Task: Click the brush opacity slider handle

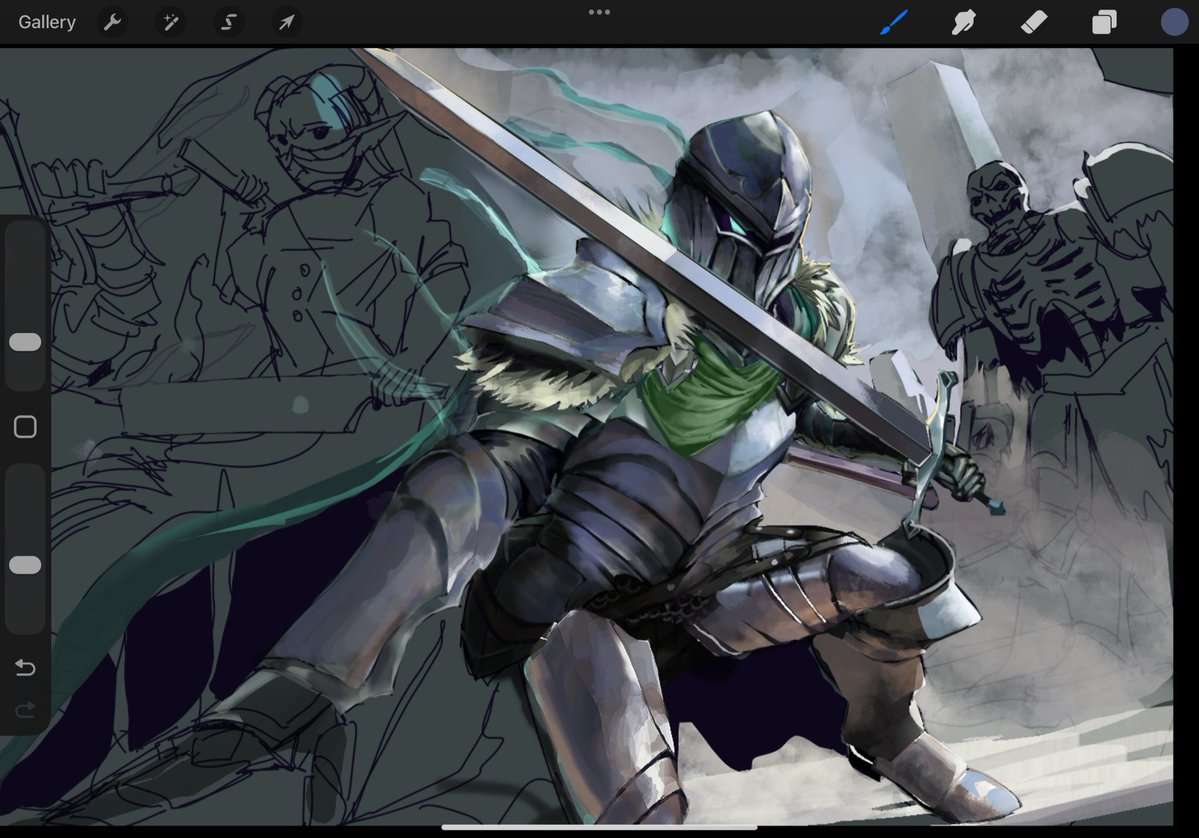Action: (x=25, y=565)
